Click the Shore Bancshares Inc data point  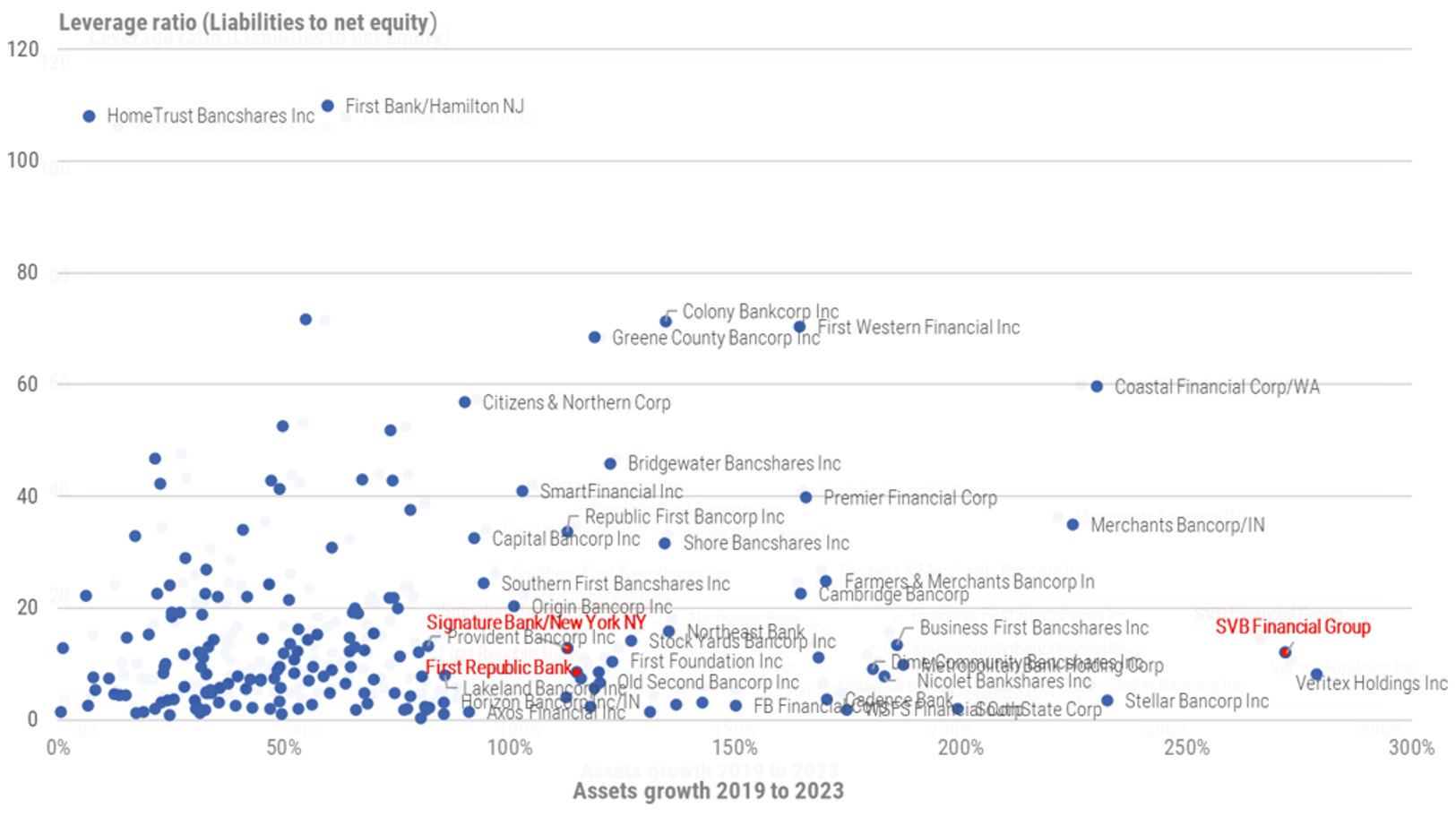pyautogui.click(x=665, y=544)
